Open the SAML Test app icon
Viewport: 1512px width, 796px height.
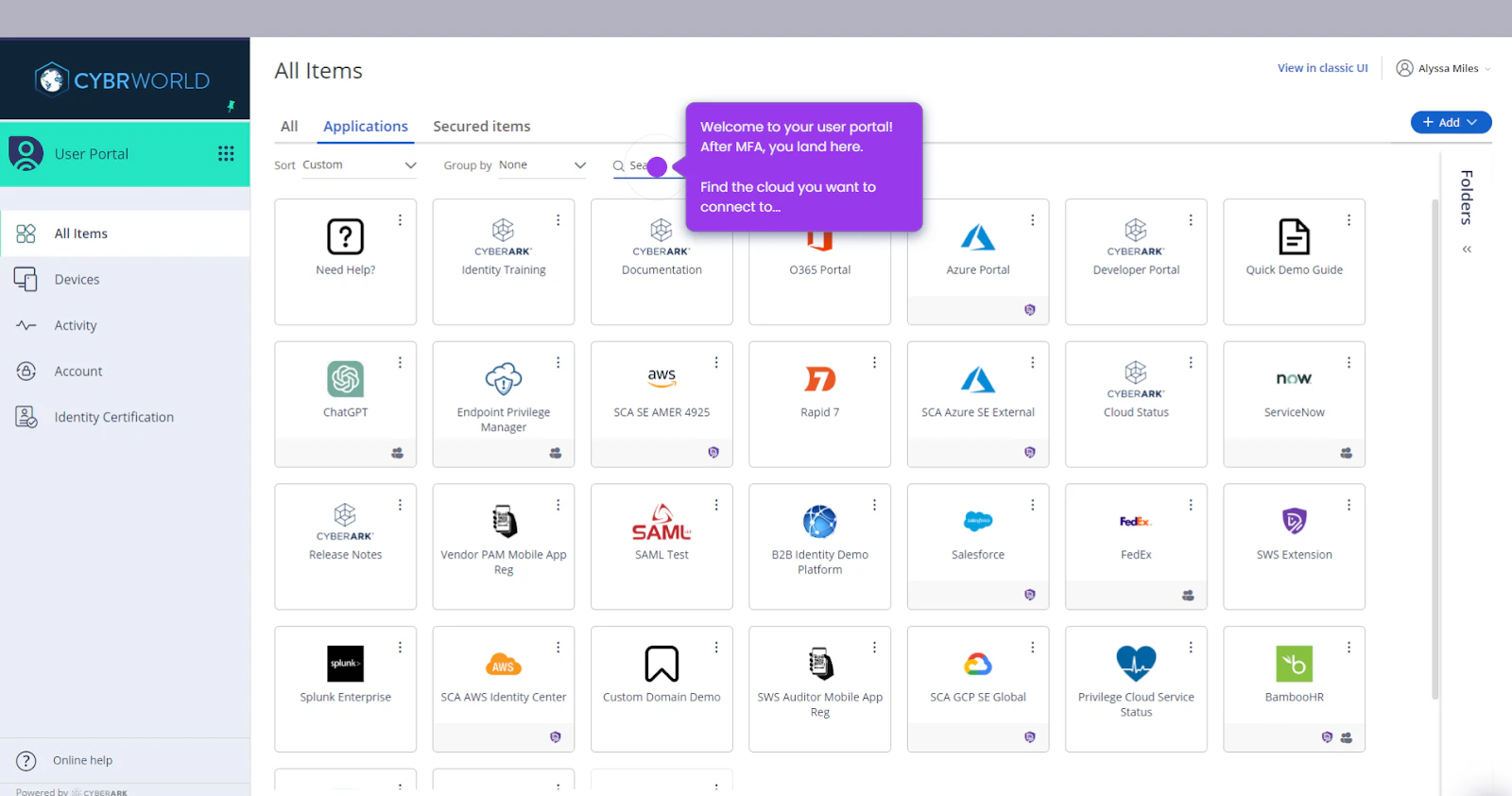(x=661, y=522)
